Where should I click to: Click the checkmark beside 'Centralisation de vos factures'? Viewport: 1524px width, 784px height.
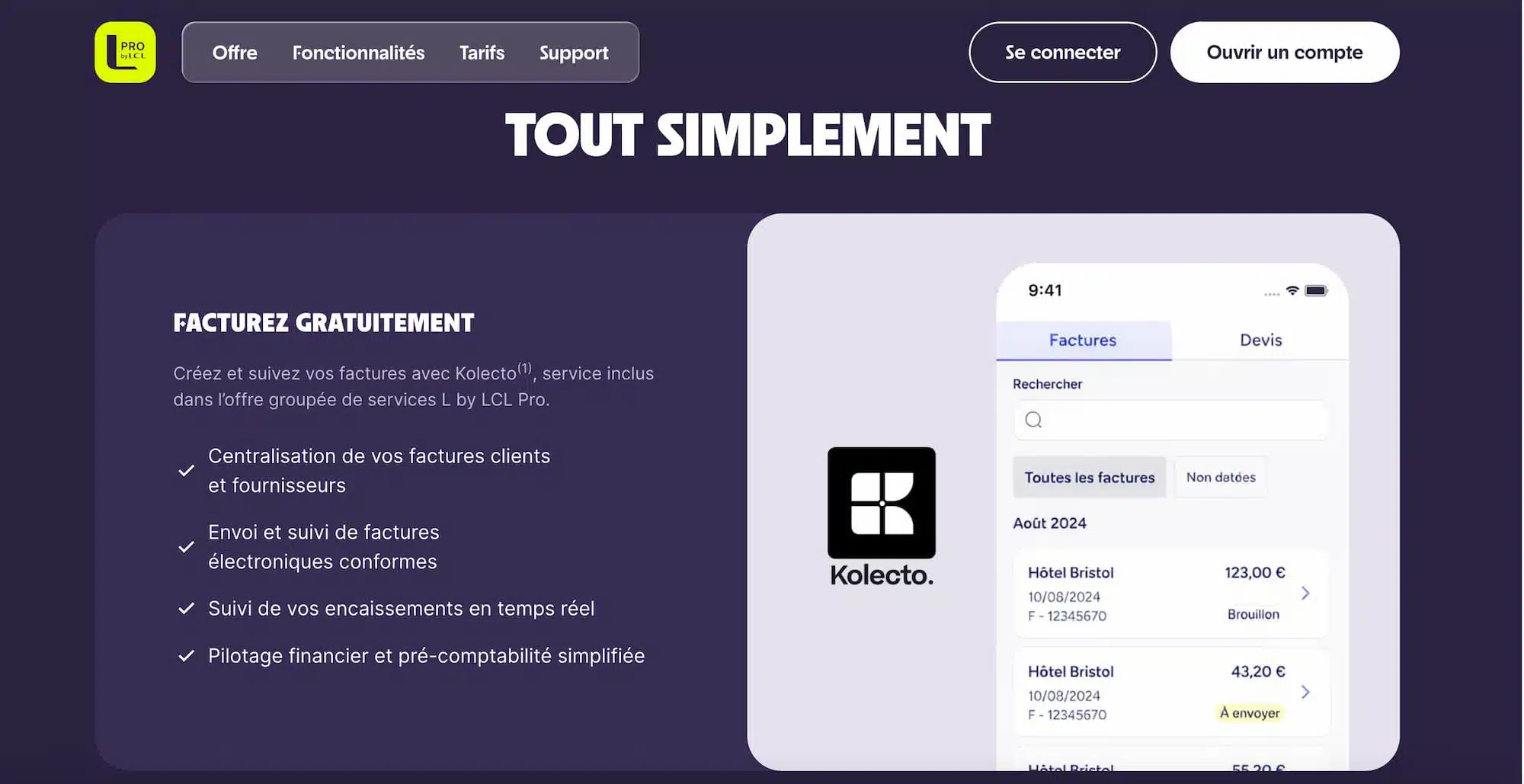186,471
